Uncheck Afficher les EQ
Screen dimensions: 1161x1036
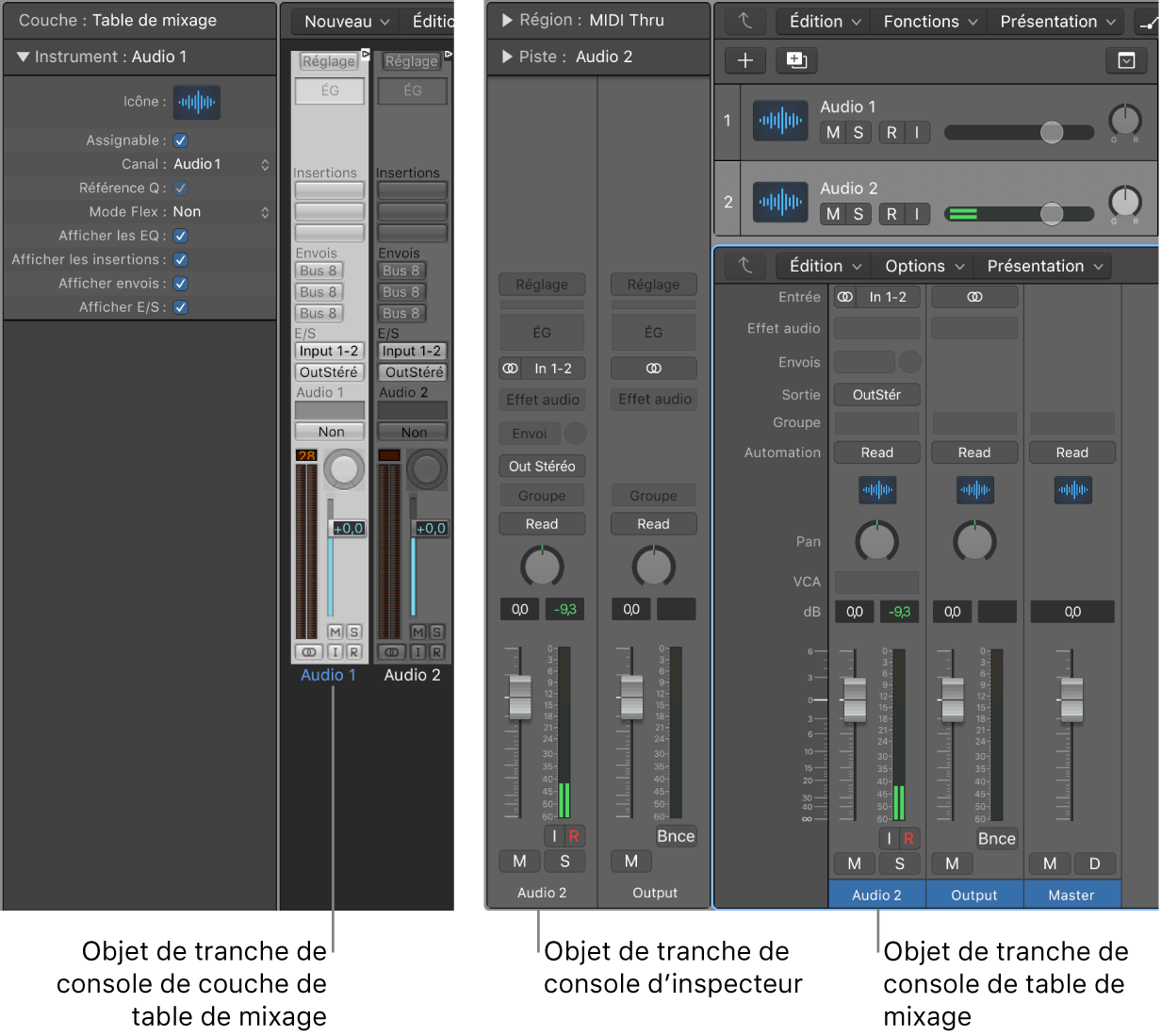[181, 236]
